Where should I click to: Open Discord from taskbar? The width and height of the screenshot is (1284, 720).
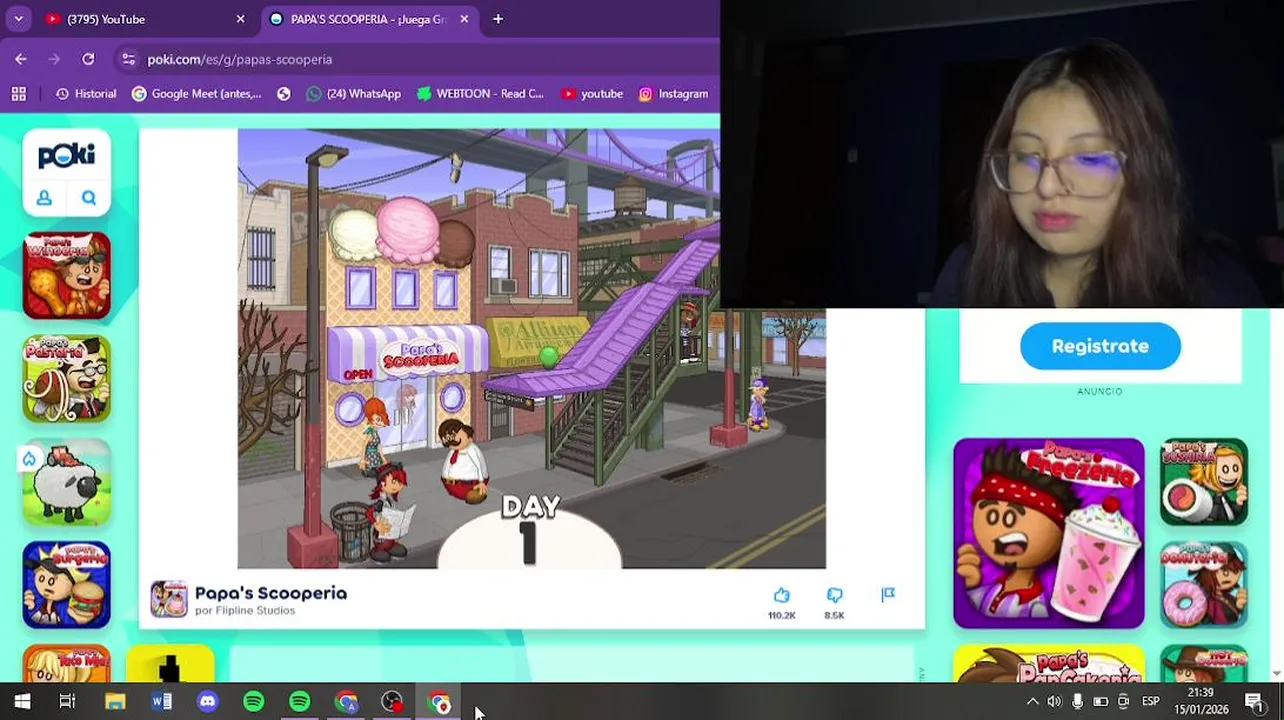207,702
